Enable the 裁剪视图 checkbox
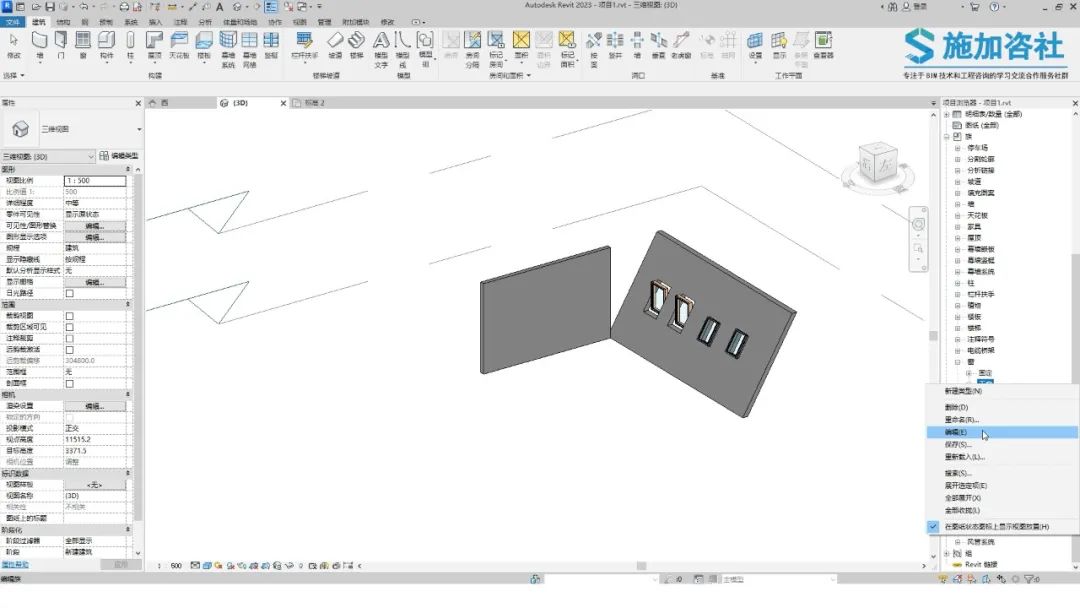Viewport: 1080px width, 608px height. (70, 316)
